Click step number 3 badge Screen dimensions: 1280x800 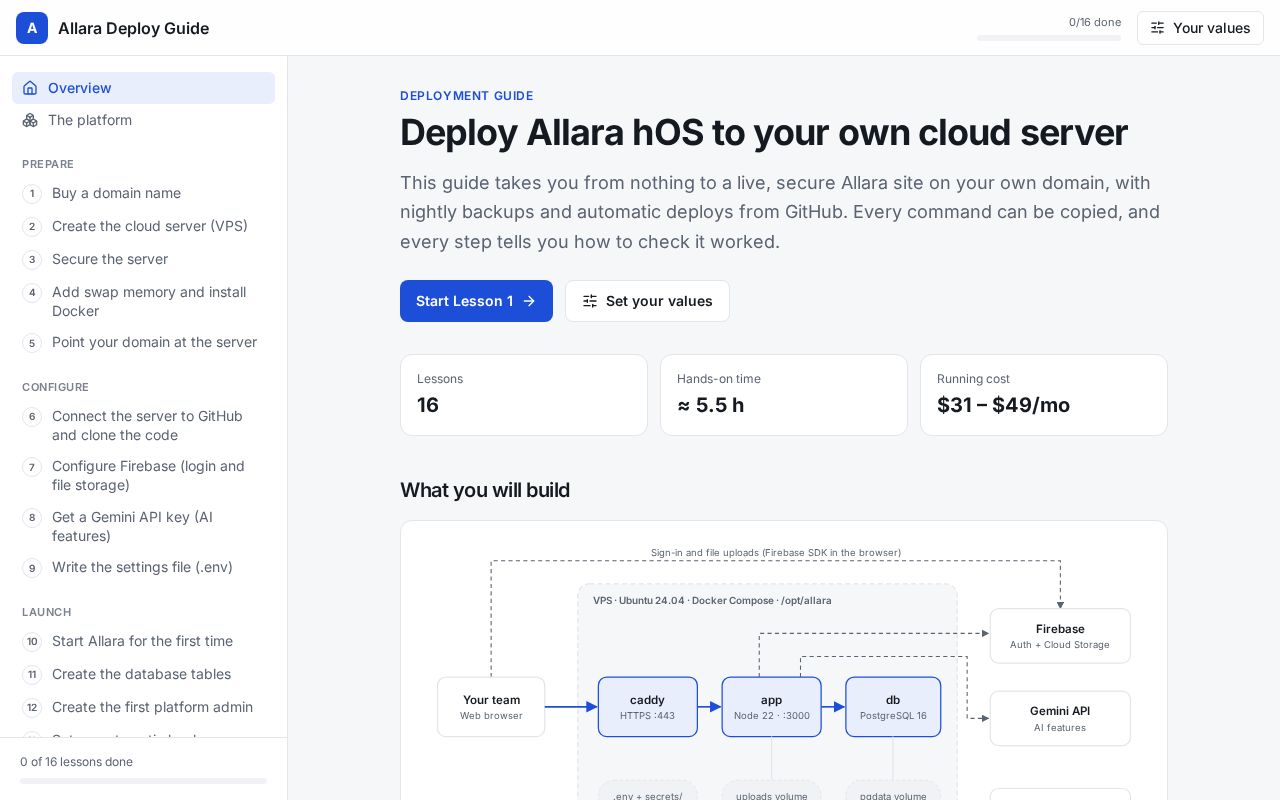pos(32,259)
